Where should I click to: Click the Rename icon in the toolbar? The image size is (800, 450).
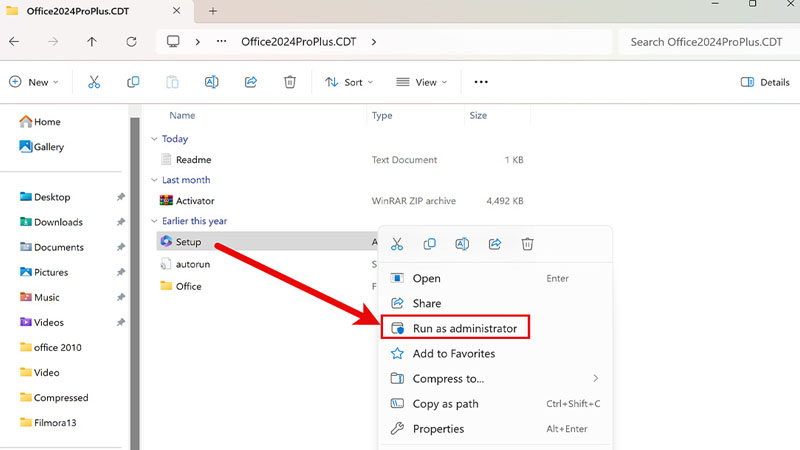(211, 82)
